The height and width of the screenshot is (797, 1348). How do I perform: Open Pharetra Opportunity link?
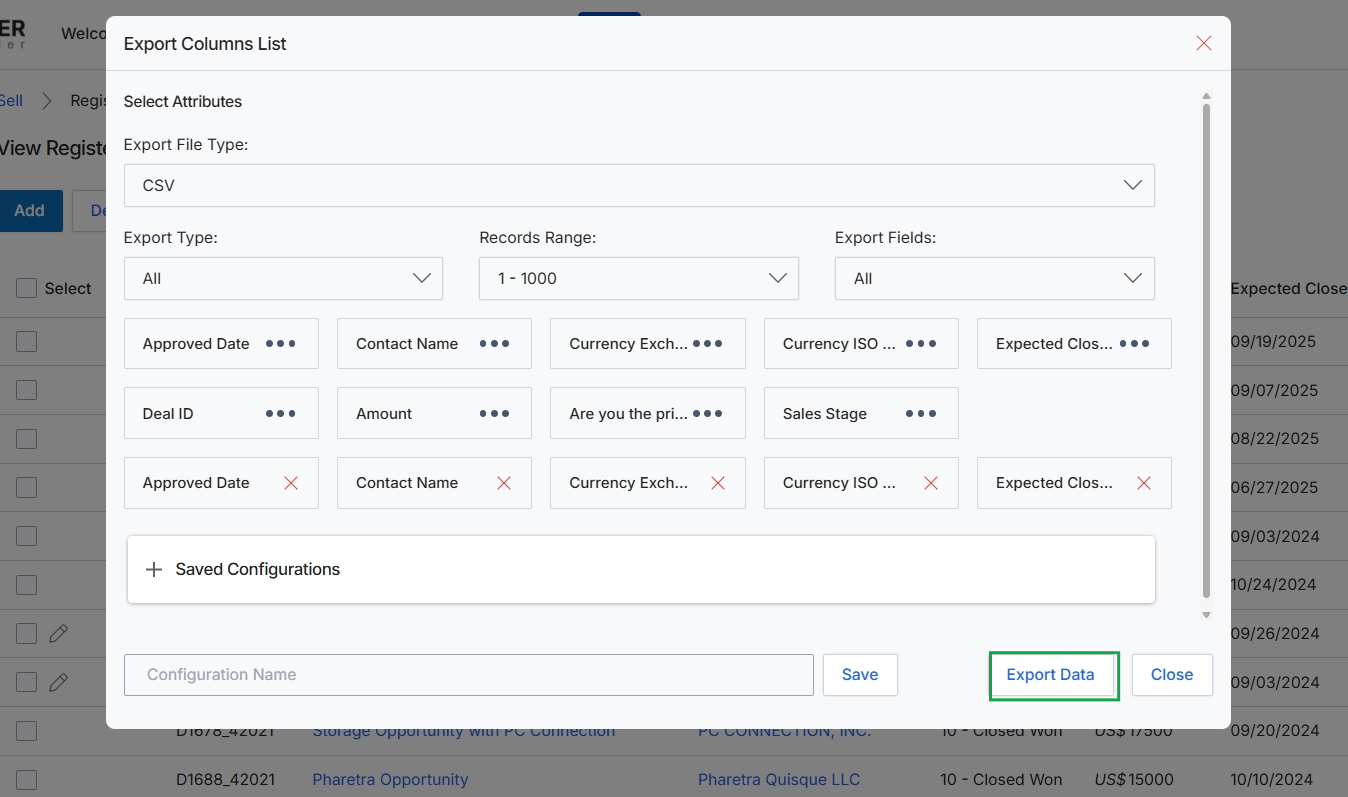390,779
